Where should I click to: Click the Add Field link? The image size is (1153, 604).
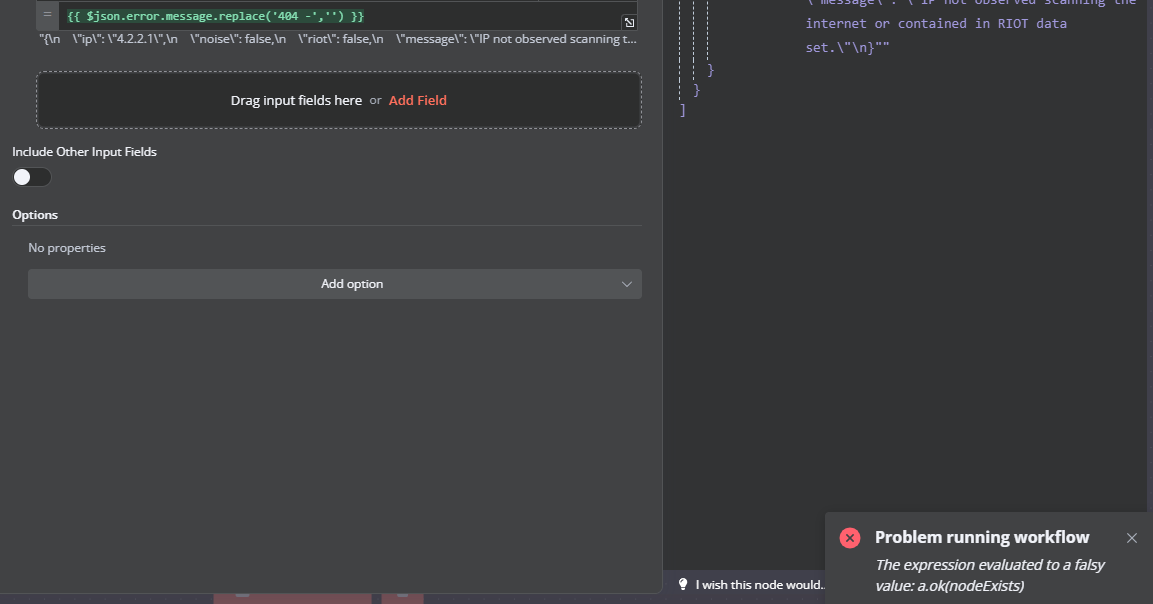(x=418, y=101)
